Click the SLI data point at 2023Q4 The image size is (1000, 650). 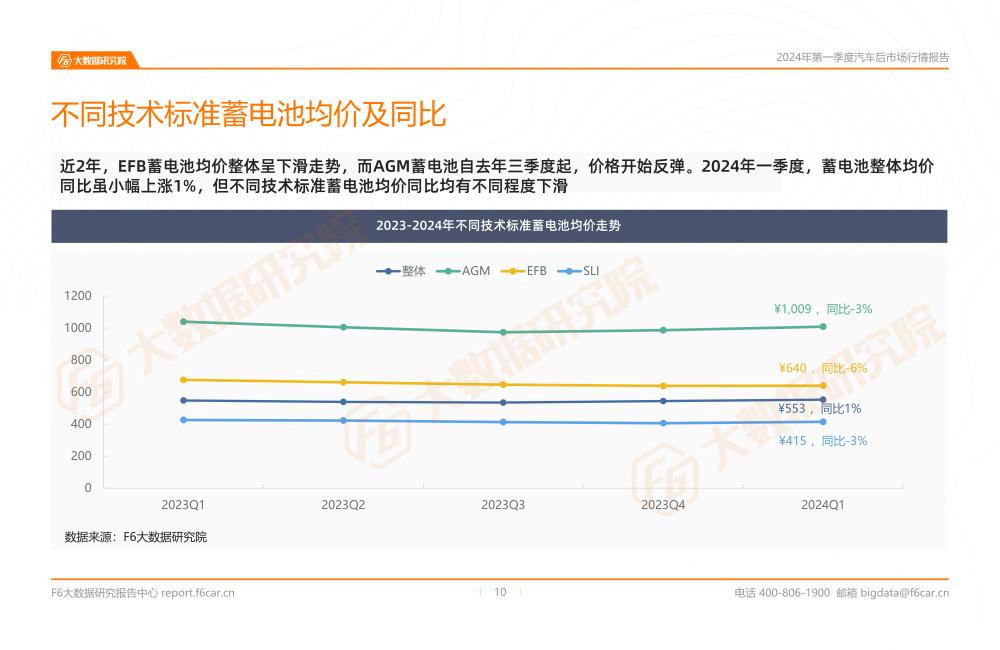click(x=663, y=423)
